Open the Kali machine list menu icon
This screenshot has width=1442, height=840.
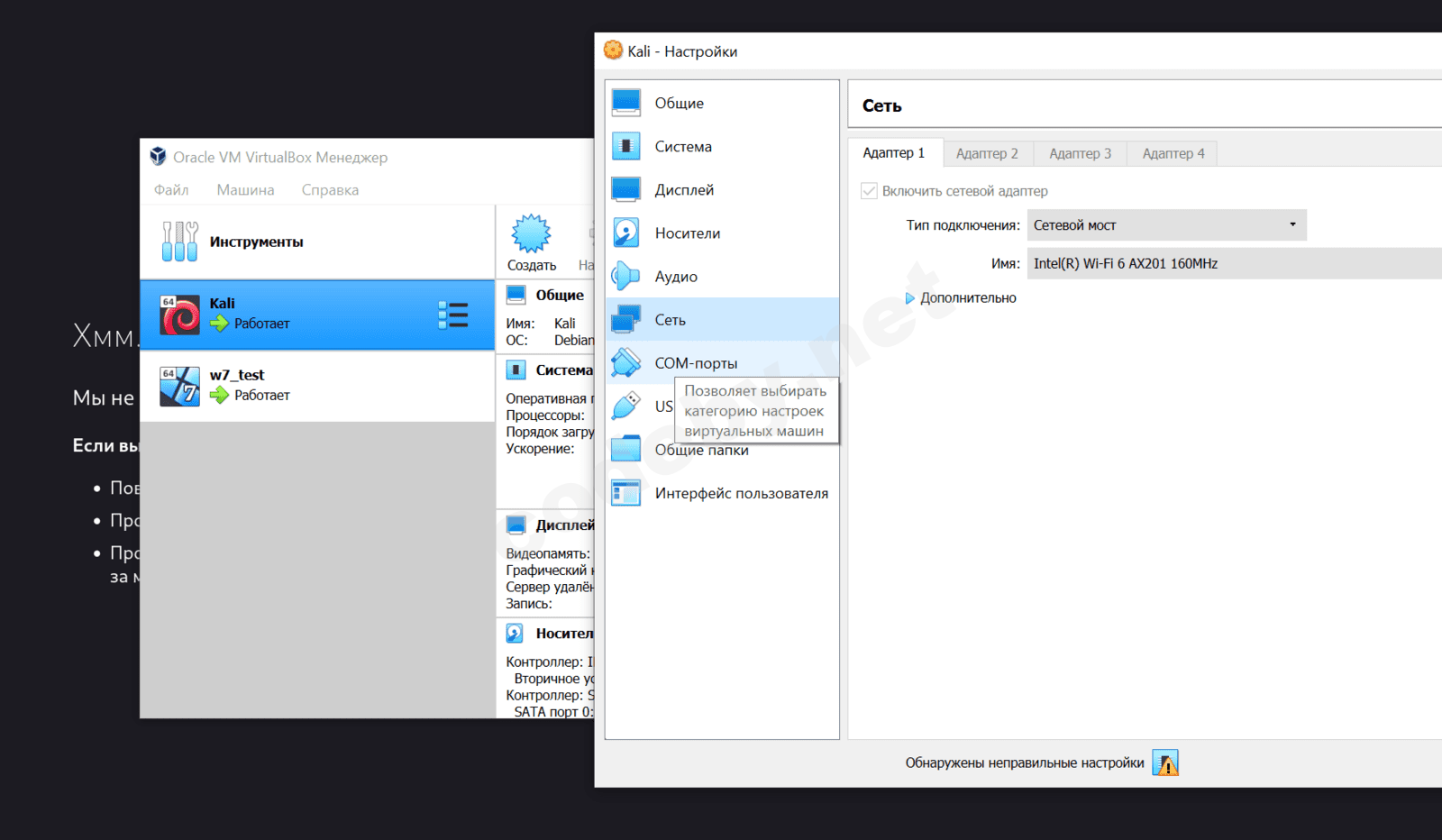[x=452, y=315]
